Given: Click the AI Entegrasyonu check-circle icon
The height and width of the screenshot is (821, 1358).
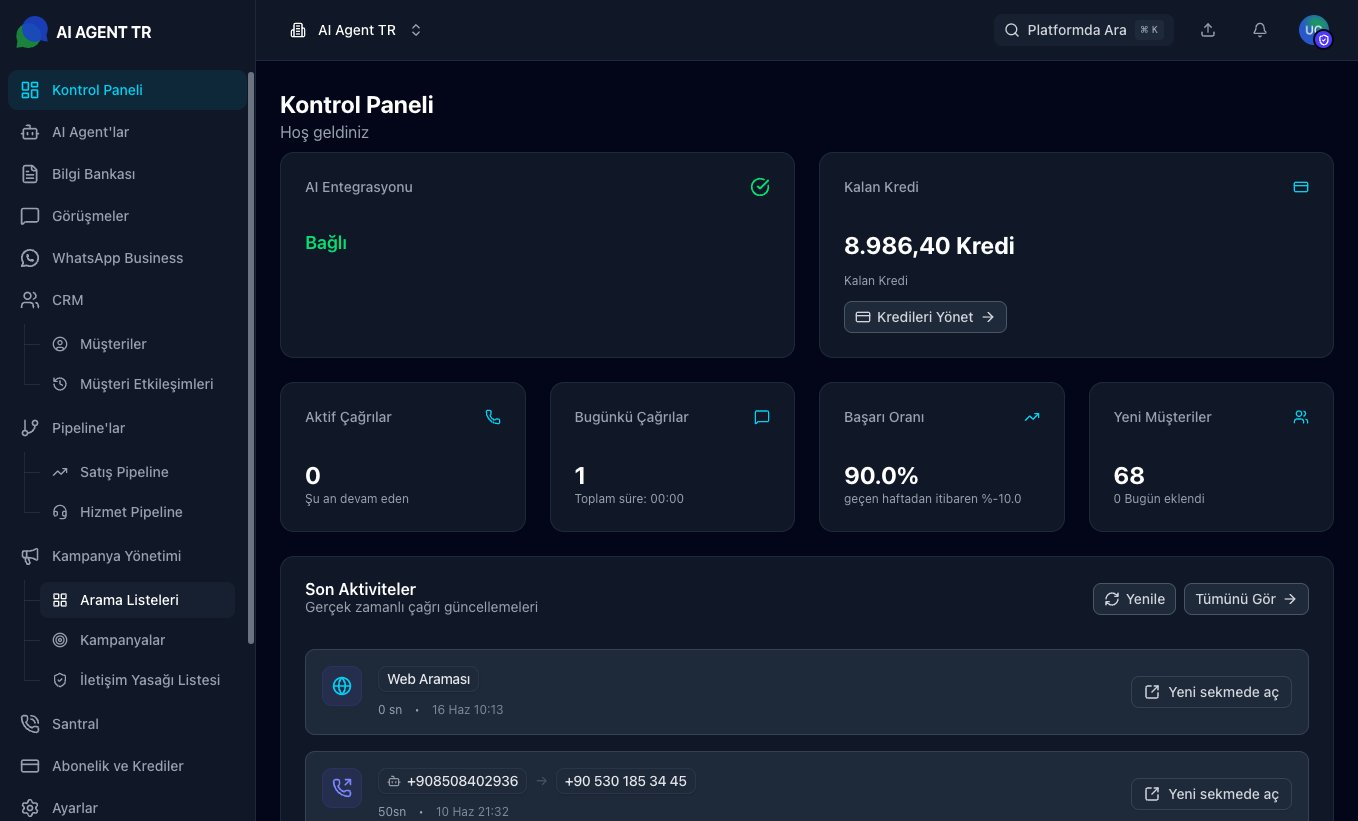Looking at the screenshot, I should 760,187.
